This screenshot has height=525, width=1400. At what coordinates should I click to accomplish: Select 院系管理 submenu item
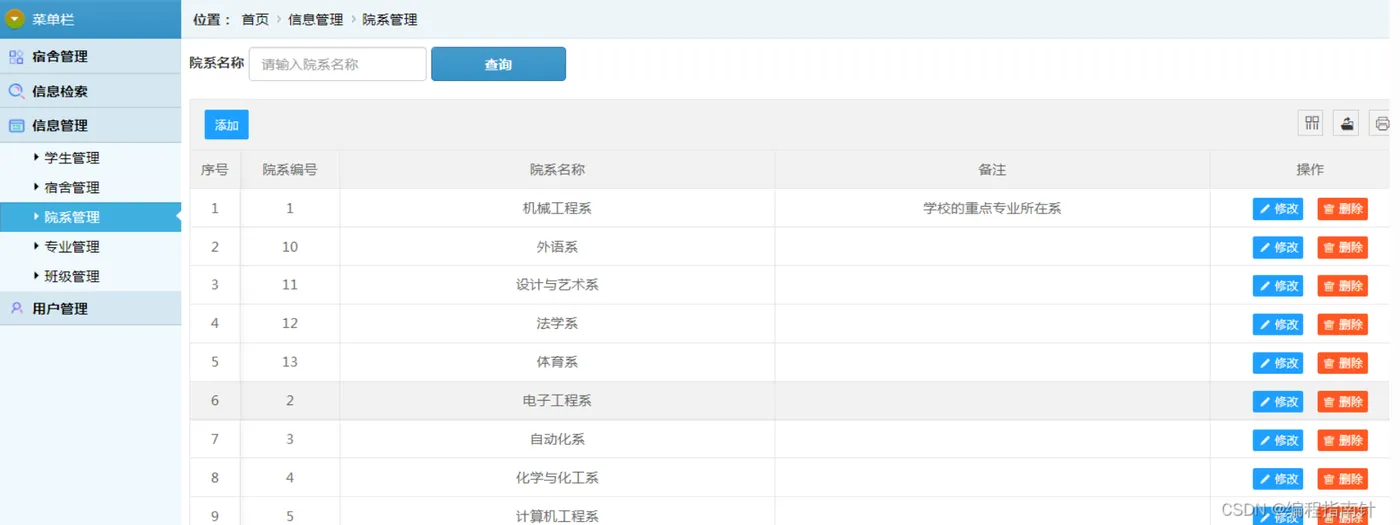[x=90, y=217]
